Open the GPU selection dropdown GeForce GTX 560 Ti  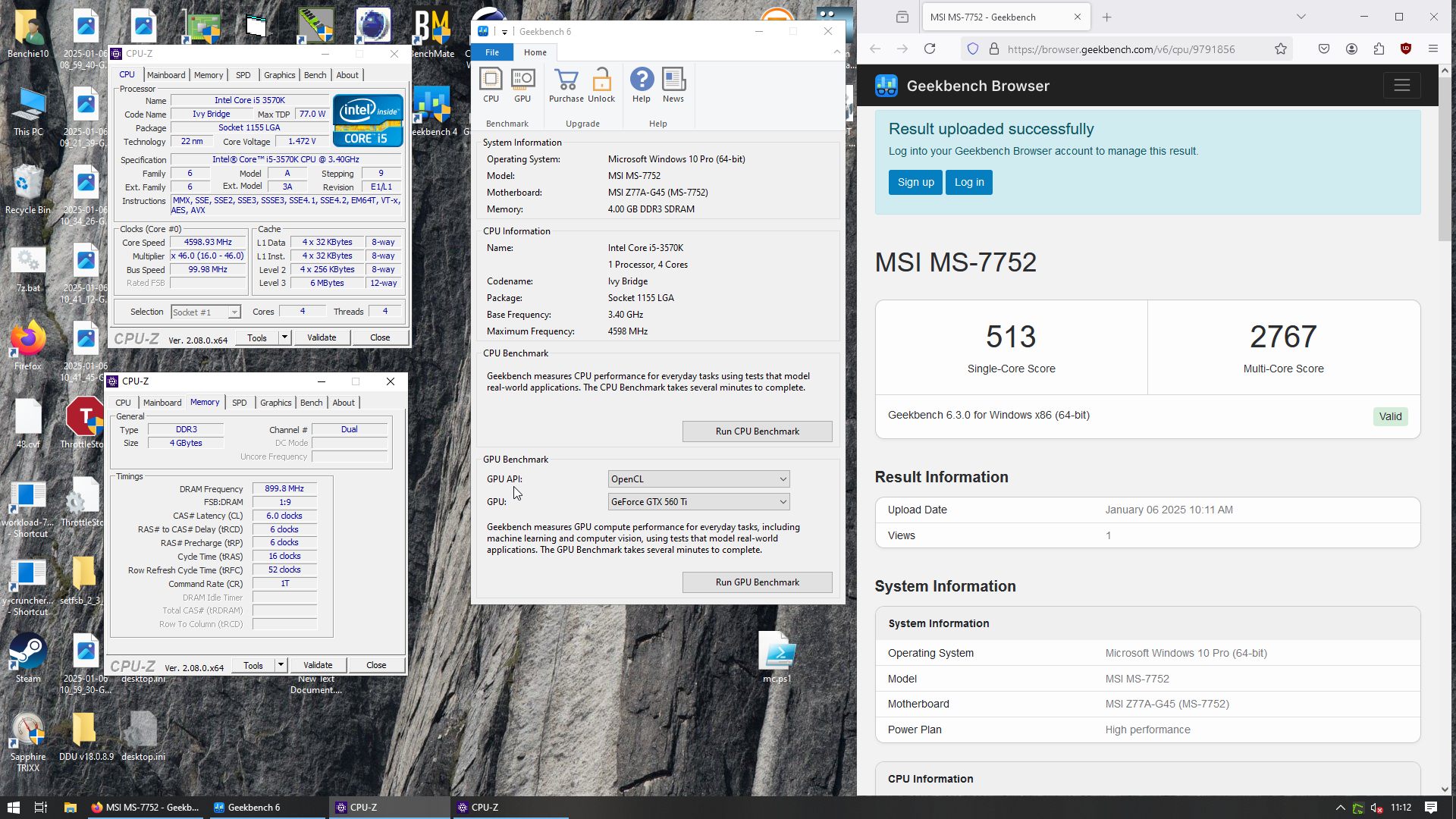click(699, 502)
